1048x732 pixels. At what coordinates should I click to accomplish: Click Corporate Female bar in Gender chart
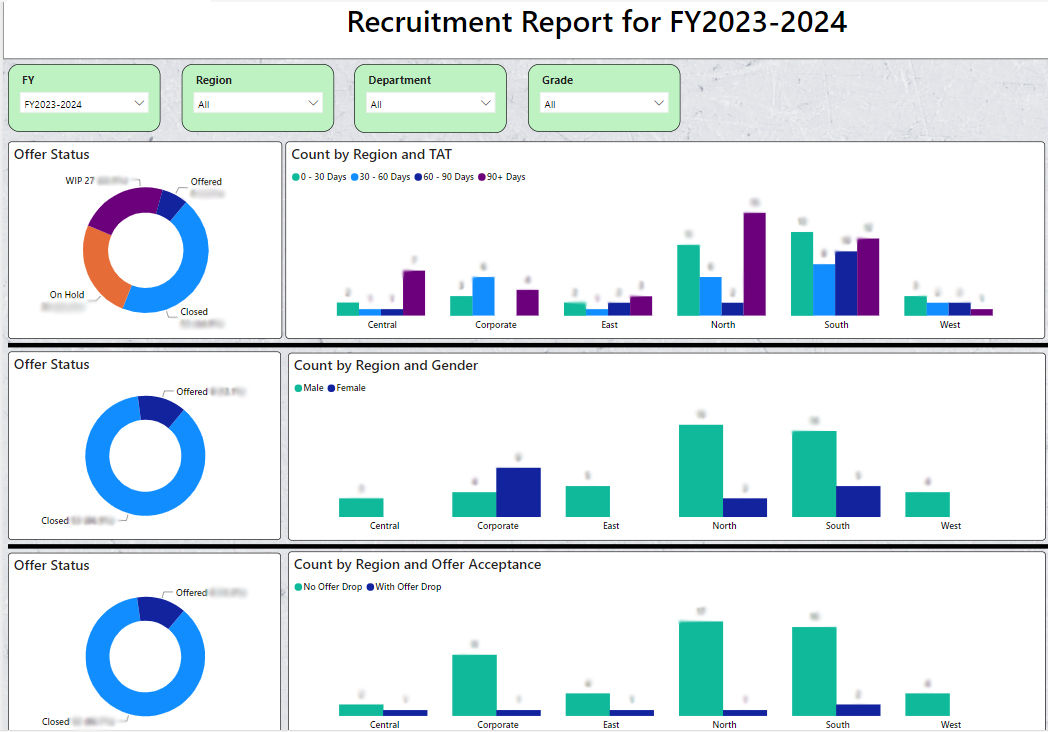coord(518,492)
